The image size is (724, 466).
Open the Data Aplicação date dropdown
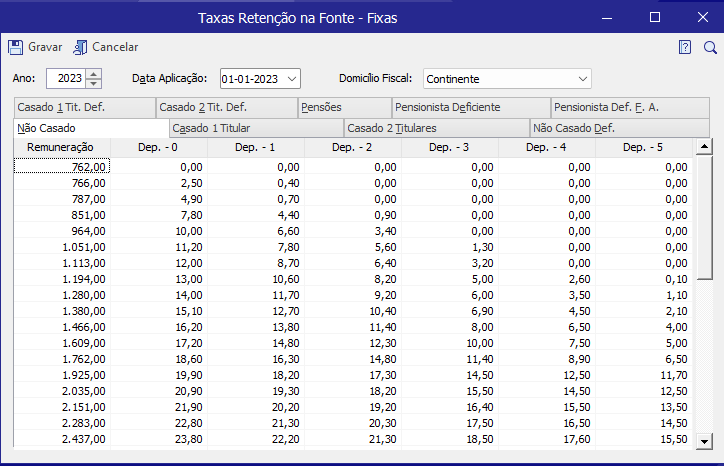[x=291, y=78]
